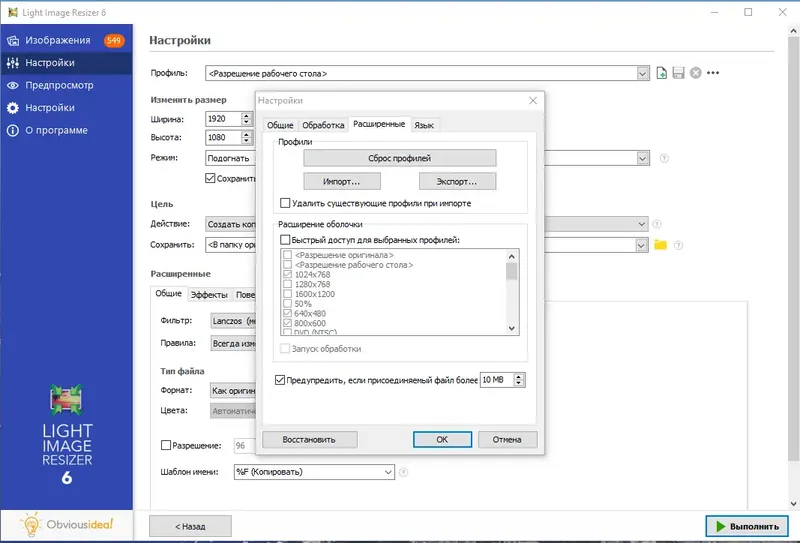Switch to the Обработка tab

click(323, 125)
